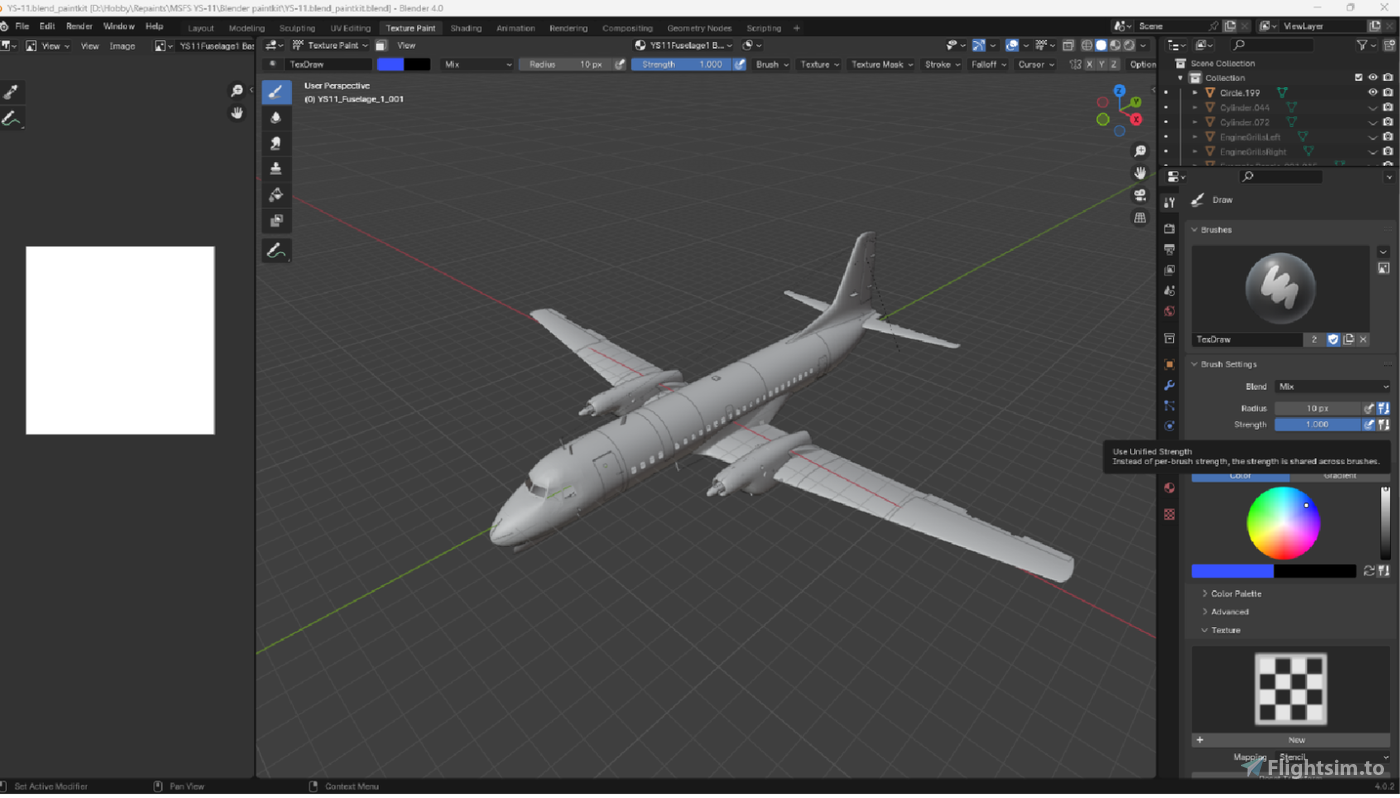
Task: Select the Smear brush tool
Action: (276, 143)
